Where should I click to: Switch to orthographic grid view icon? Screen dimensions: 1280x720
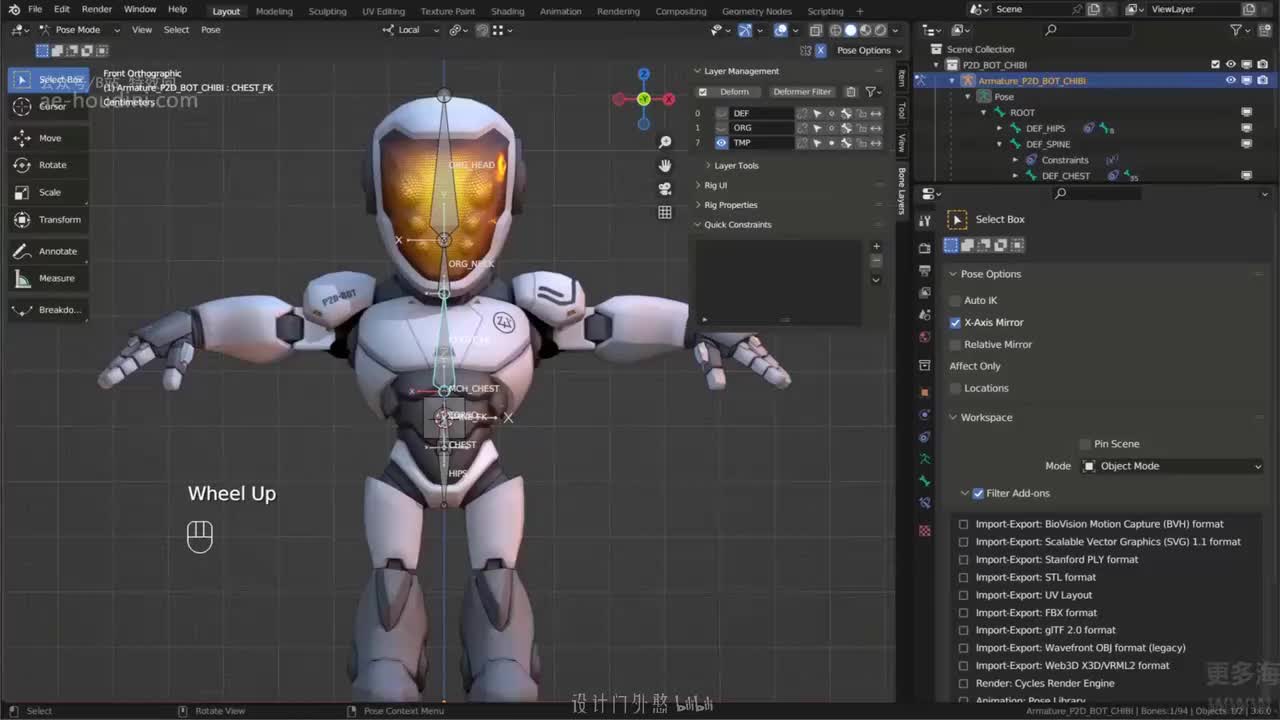pos(665,212)
